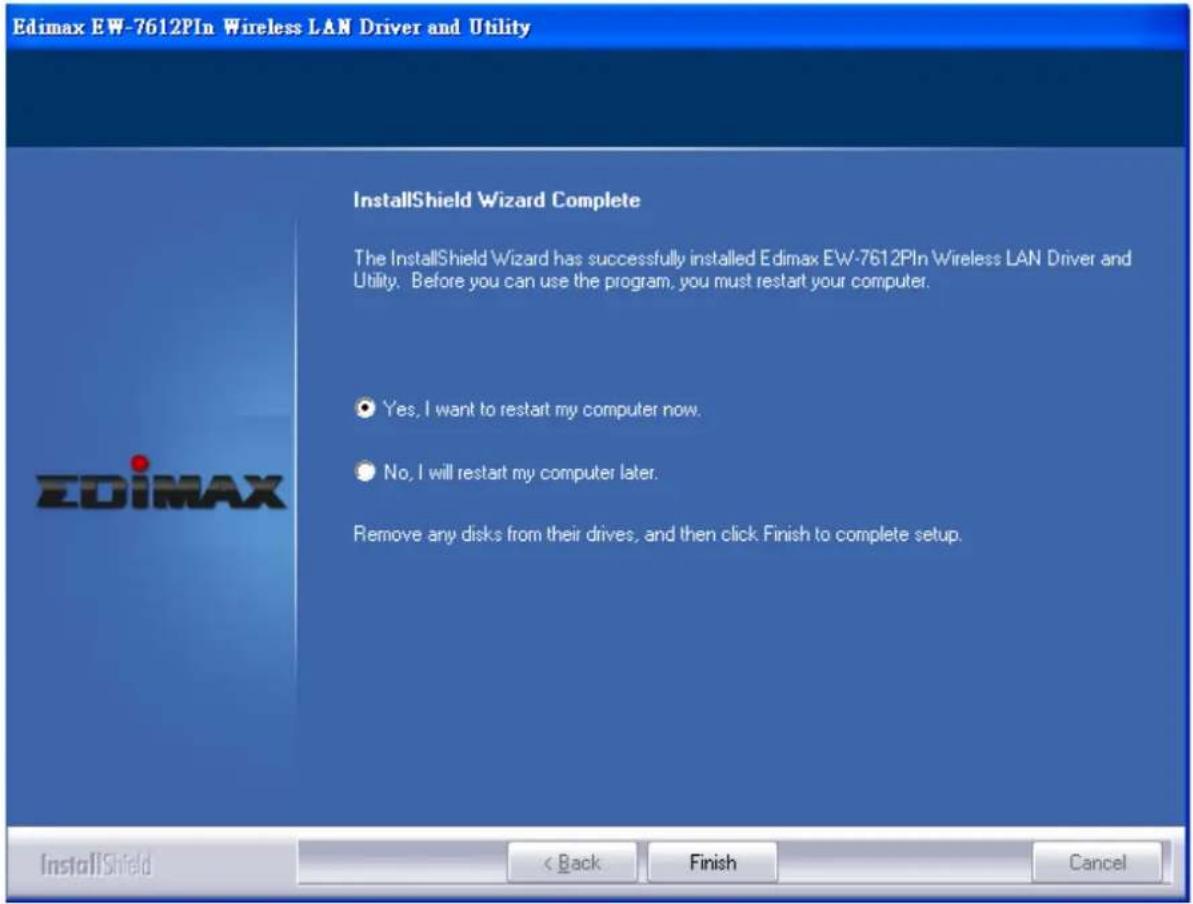The width and height of the screenshot is (1193, 904).
Task: Click the 'InstallShield Wizard Complete' heading
Action: click(497, 200)
